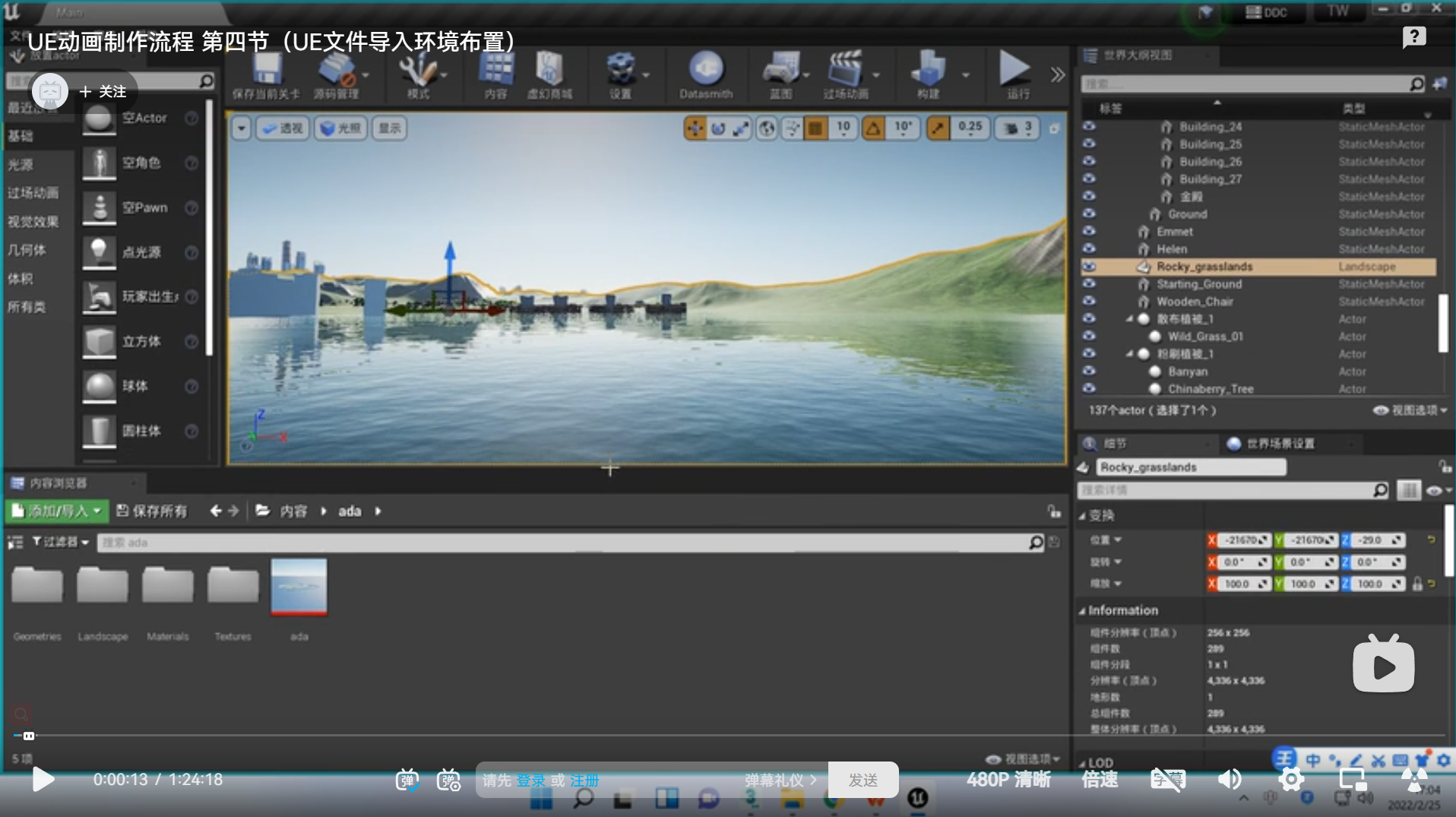
Task: Click the Perspective view button
Action: pyautogui.click(x=282, y=128)
